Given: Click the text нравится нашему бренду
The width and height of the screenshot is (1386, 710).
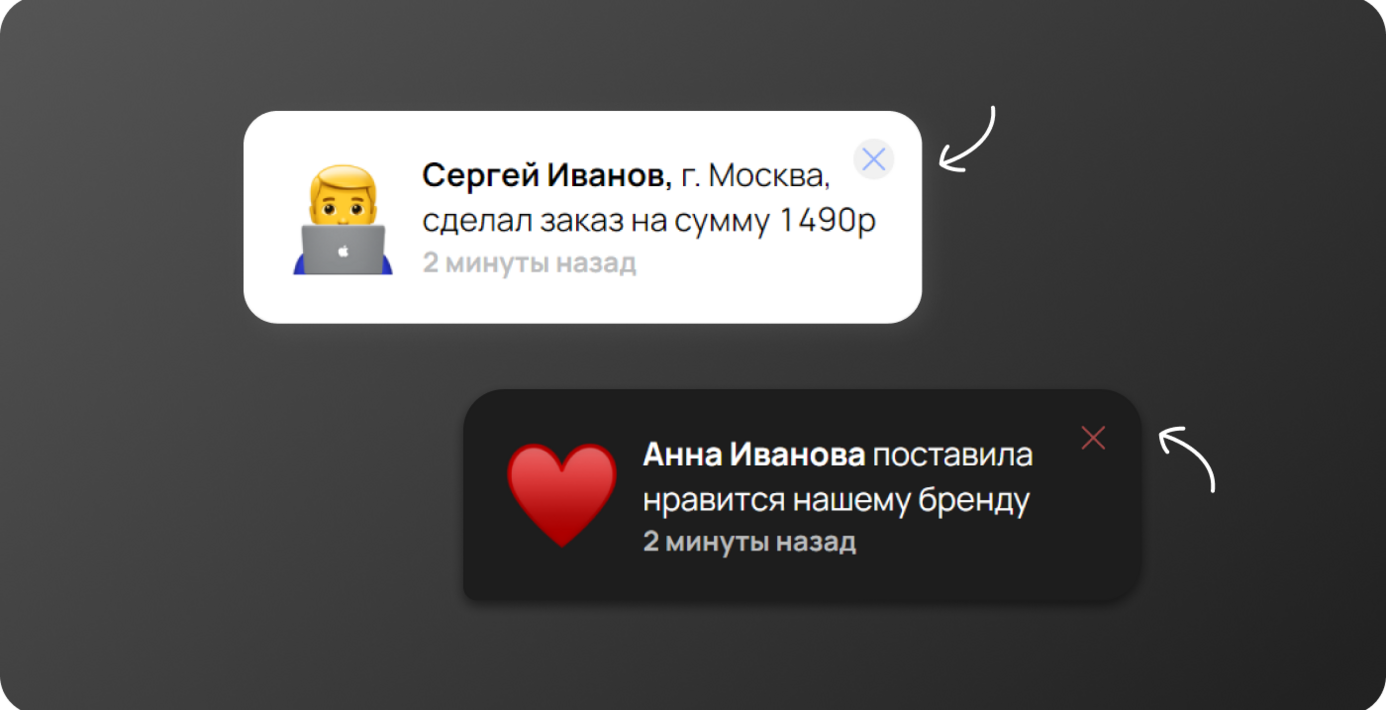Looking at the screenshot, I should click(836, 500).
